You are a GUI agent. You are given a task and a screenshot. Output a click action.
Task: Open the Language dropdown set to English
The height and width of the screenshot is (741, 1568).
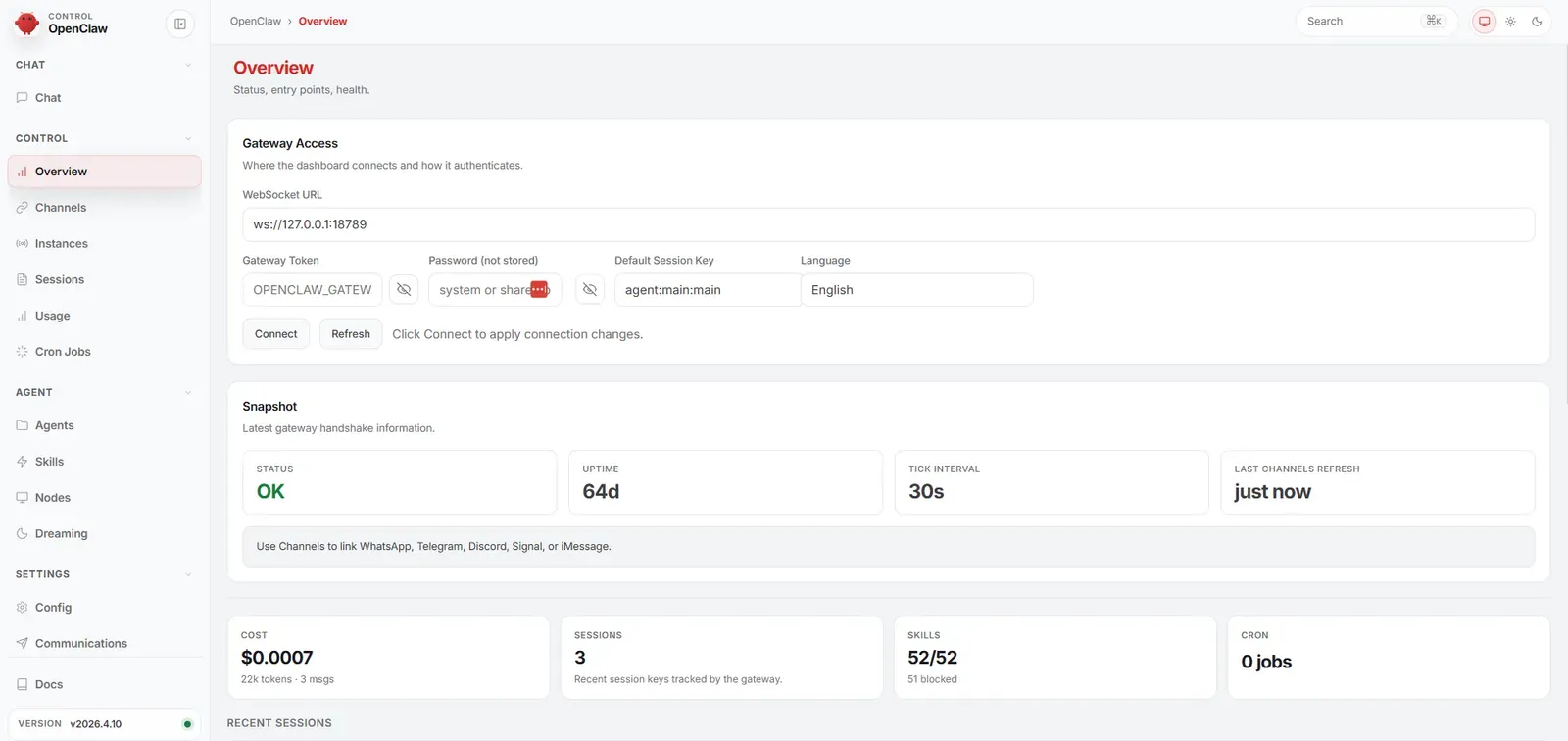pyautogui.click(x=916, y=290)
